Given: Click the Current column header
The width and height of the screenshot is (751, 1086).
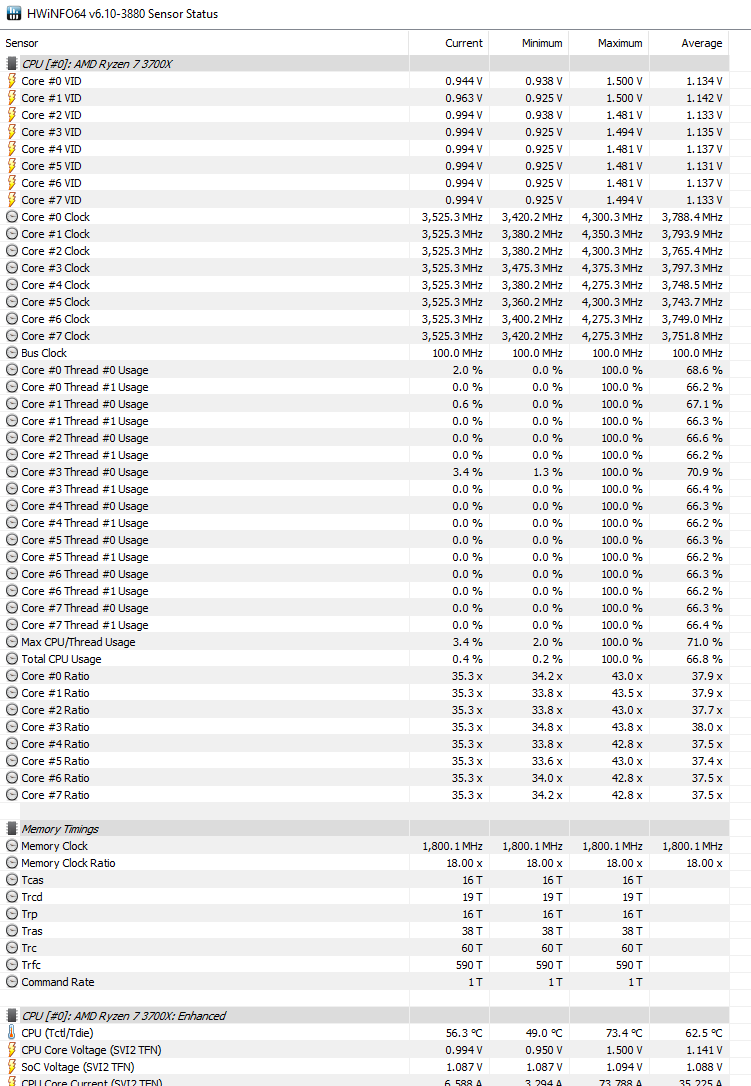Looking at the screenshot, I should [463, 43].
